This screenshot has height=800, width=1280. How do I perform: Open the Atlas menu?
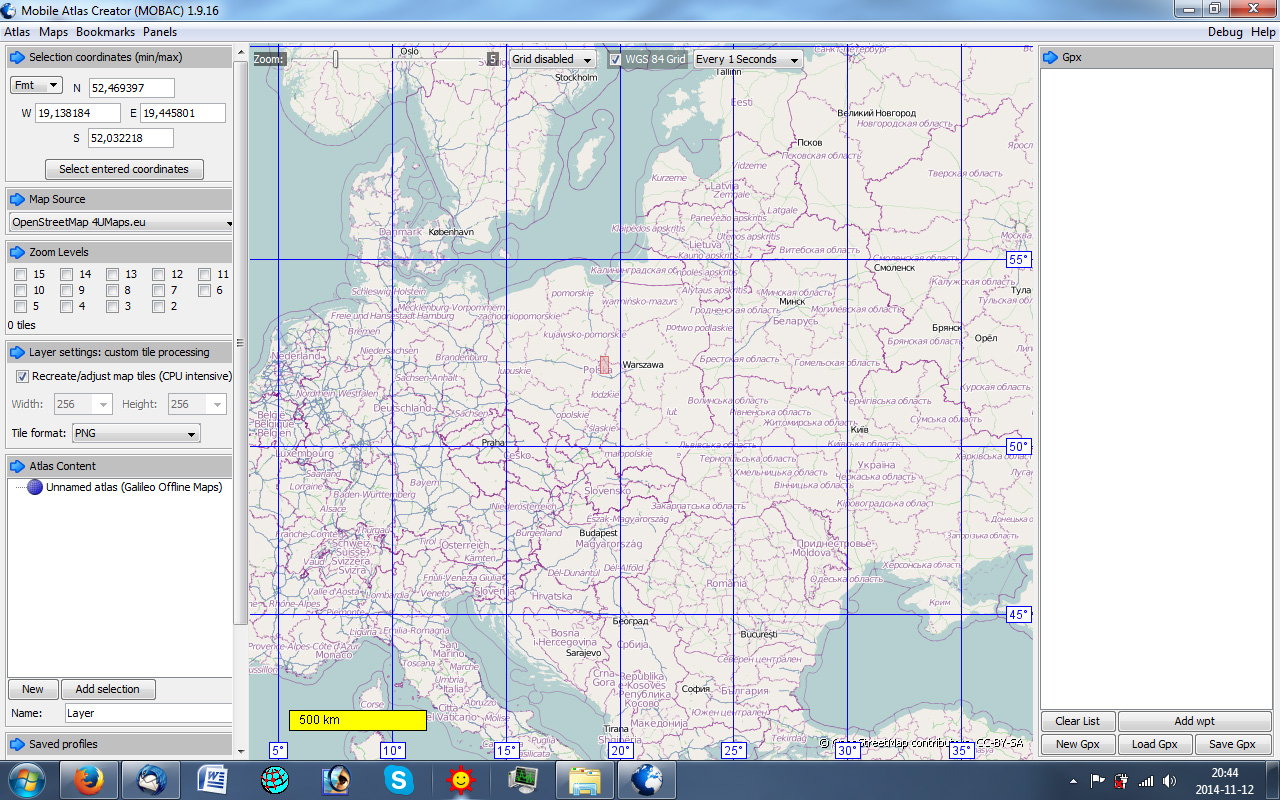(17, 32)
